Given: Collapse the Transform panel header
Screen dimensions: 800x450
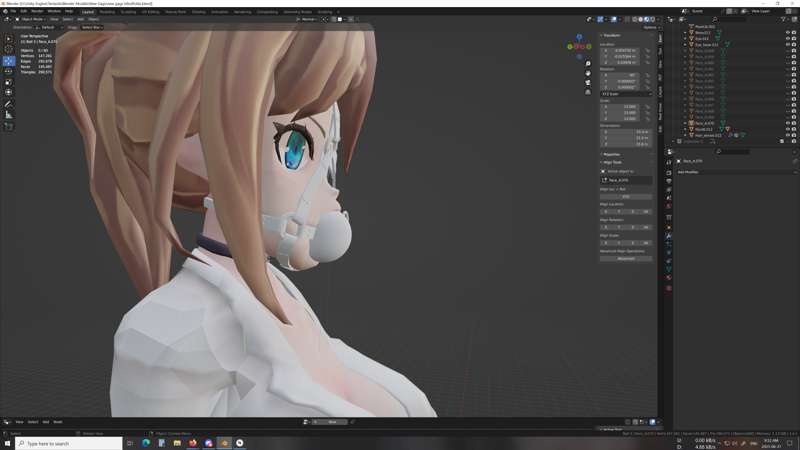Looking at the screenshot, I should click(611, 35).
